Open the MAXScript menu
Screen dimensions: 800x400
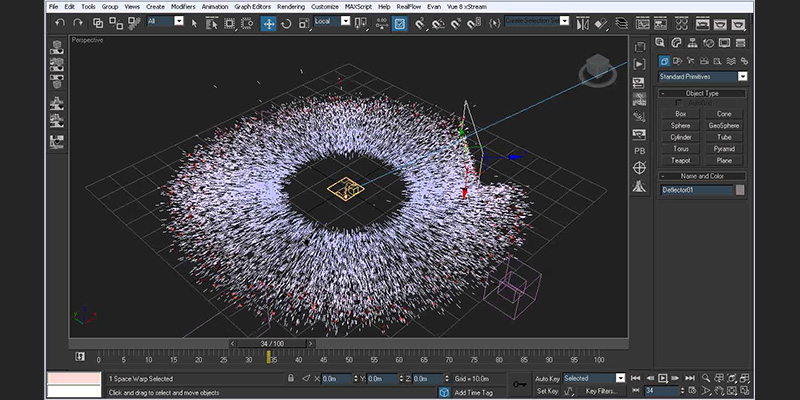(358, 7)
